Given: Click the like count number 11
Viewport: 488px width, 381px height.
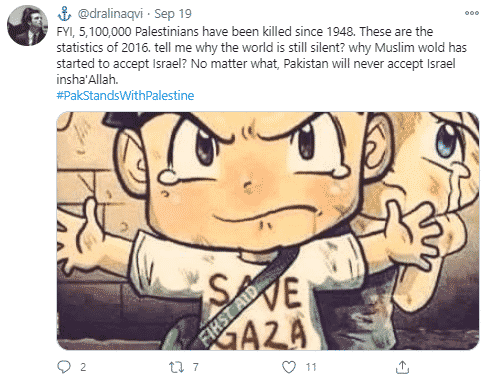Looking at the screenshot, I should point(311,367).
